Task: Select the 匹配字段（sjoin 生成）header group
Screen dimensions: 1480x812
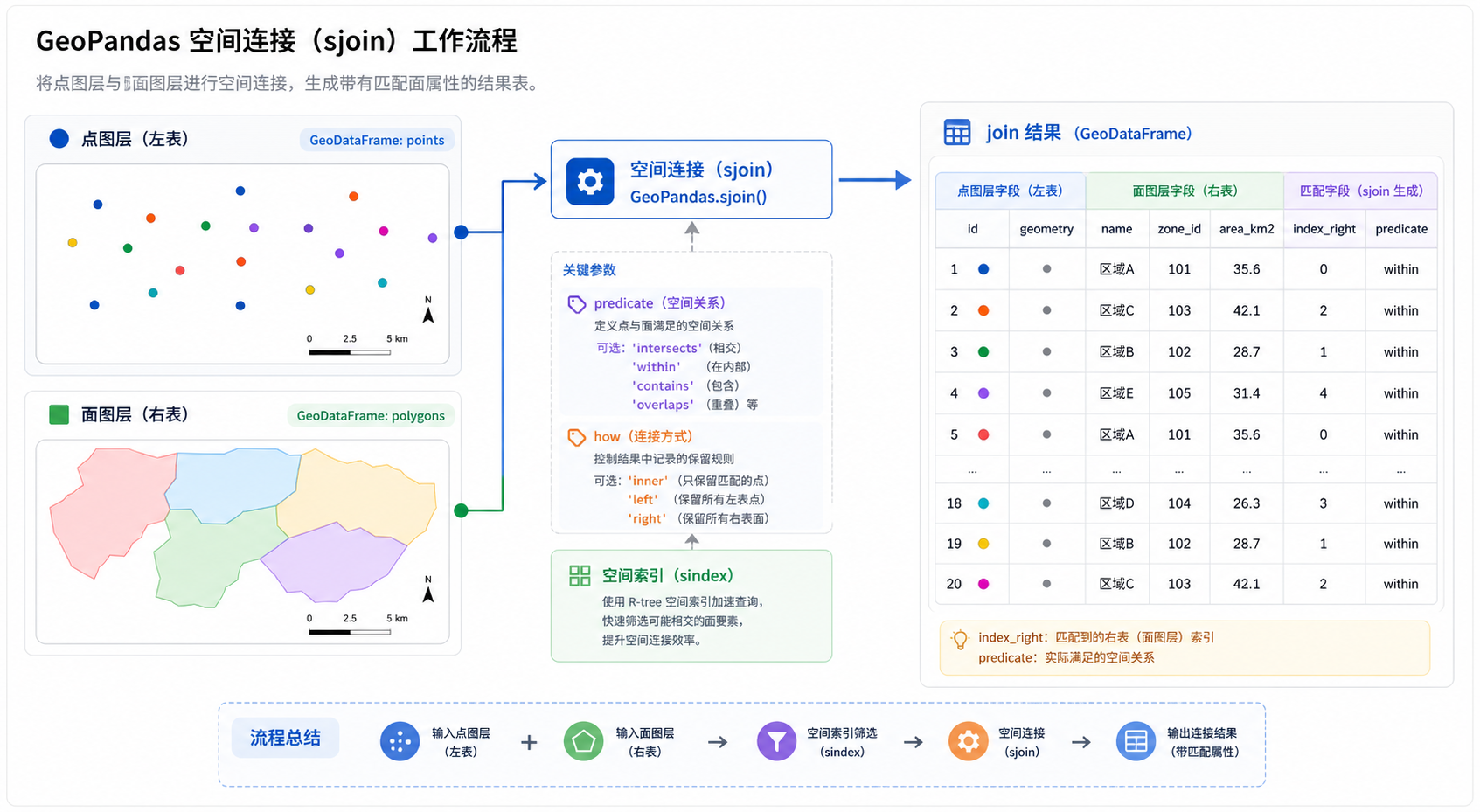Action: point(1360,191)
